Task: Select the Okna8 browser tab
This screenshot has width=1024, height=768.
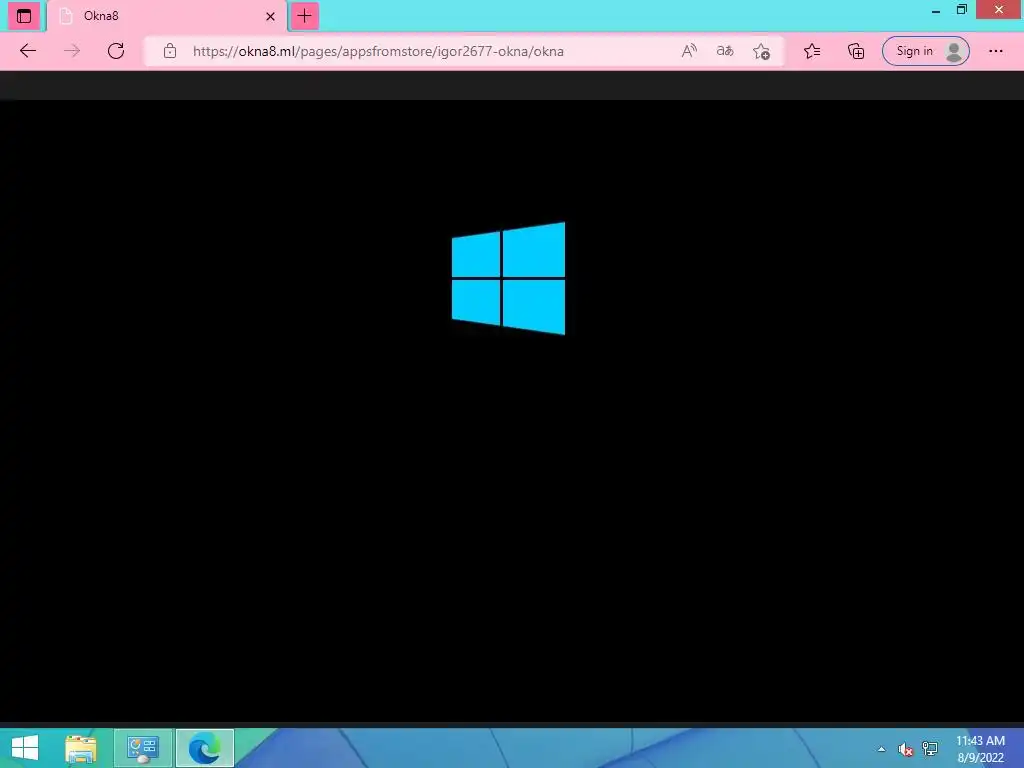Action: point(167,16)
